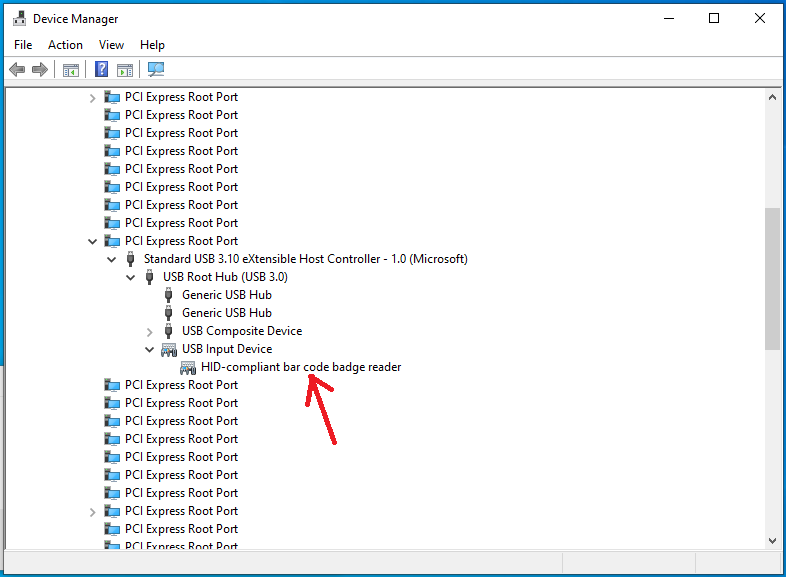Open the Help menu
This screenshot has width=786, height=577.
pos(152,45)
